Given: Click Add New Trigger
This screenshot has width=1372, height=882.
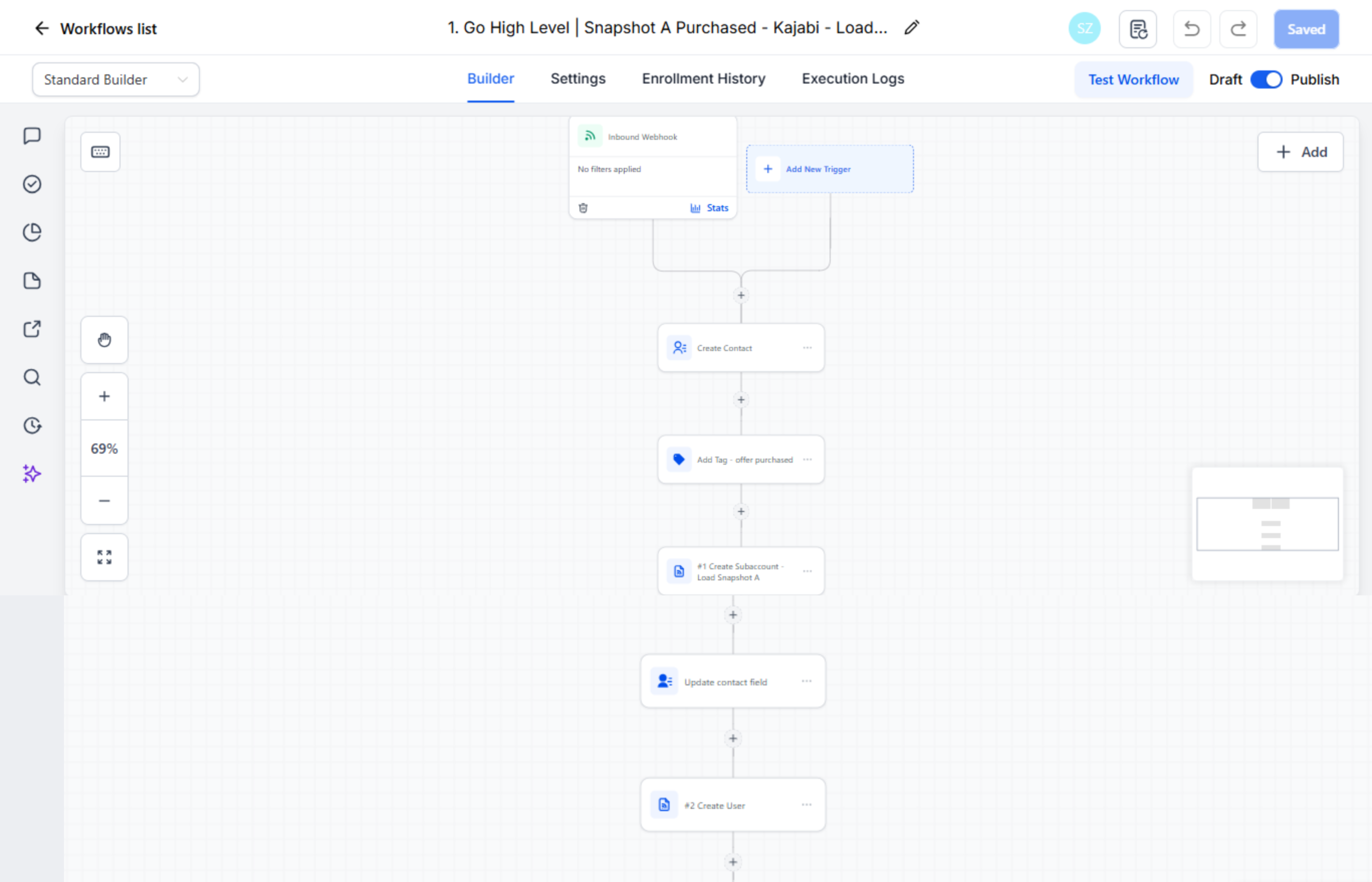Looking at the screenshot, I should [829, 169].
